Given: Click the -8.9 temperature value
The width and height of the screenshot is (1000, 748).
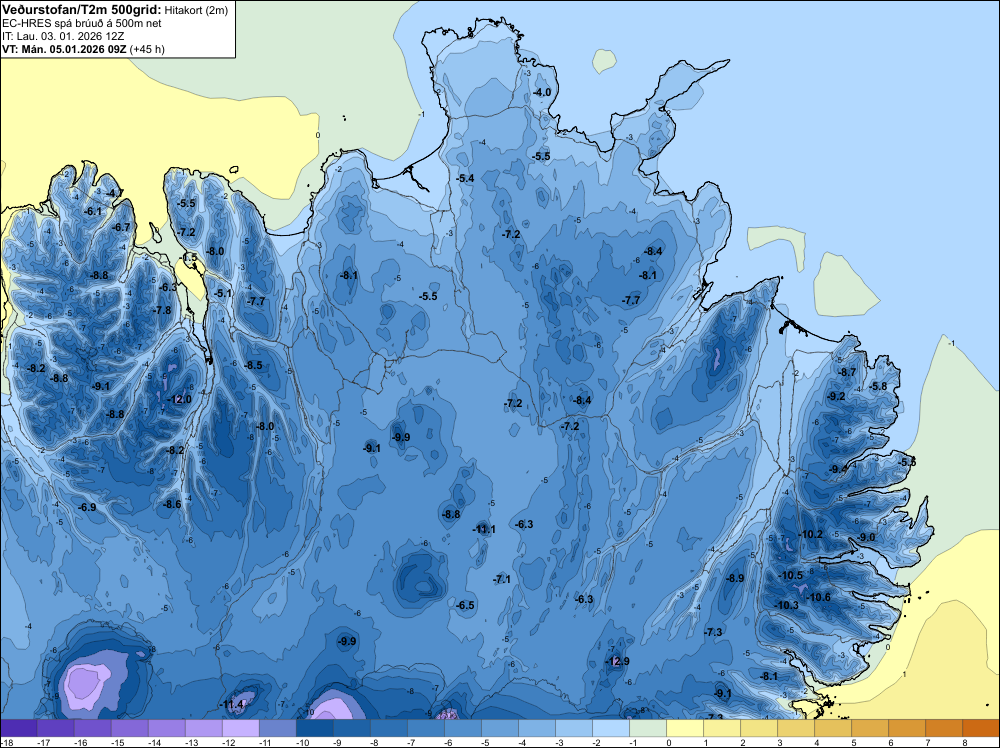Looking at the screenshot, I should pos(735,578).
